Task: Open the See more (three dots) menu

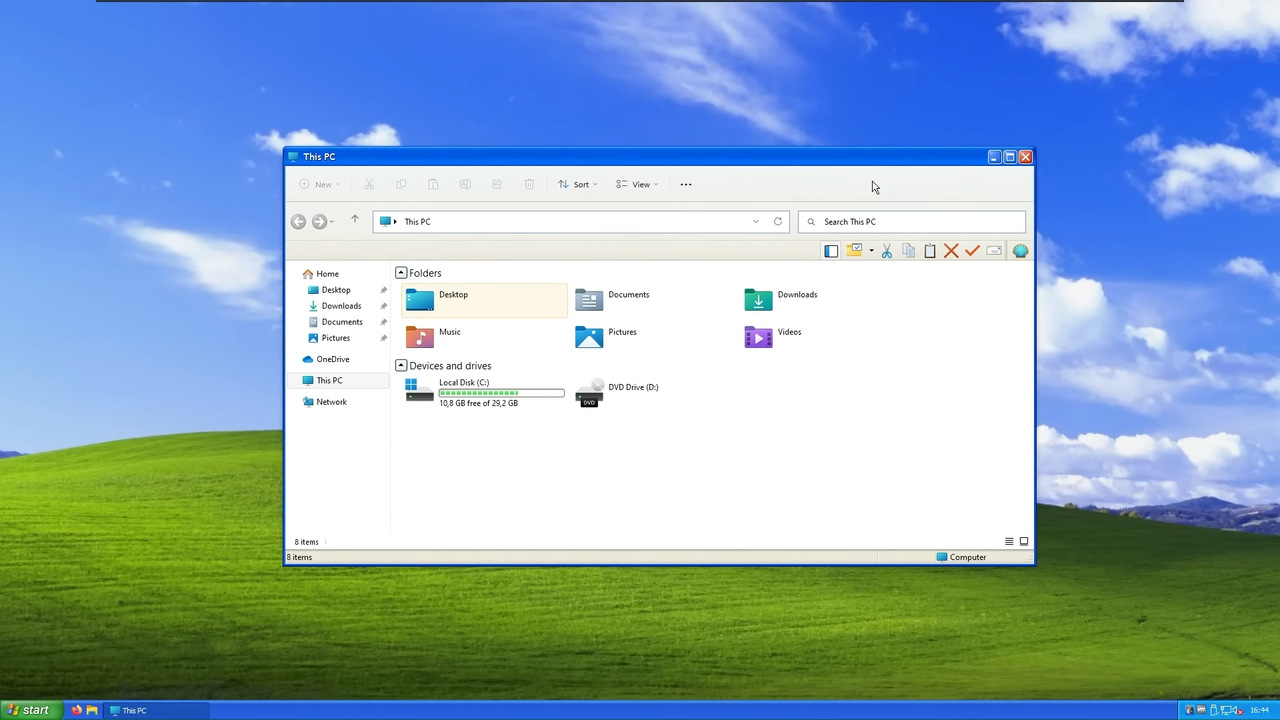Action: [686, 184]
